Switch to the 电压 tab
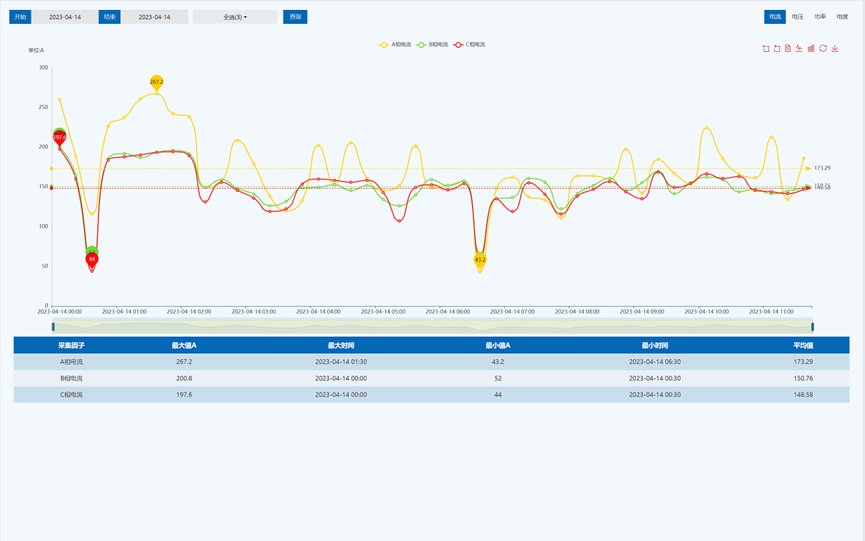Viewport: 865px width, 541px height. (798, 17)
